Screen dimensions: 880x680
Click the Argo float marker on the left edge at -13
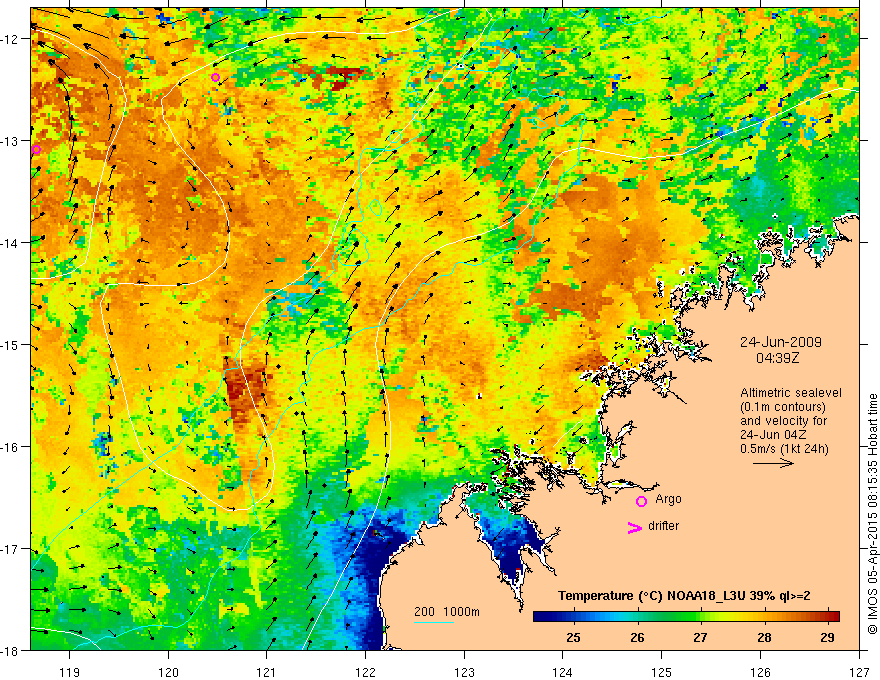click(36, 149)
